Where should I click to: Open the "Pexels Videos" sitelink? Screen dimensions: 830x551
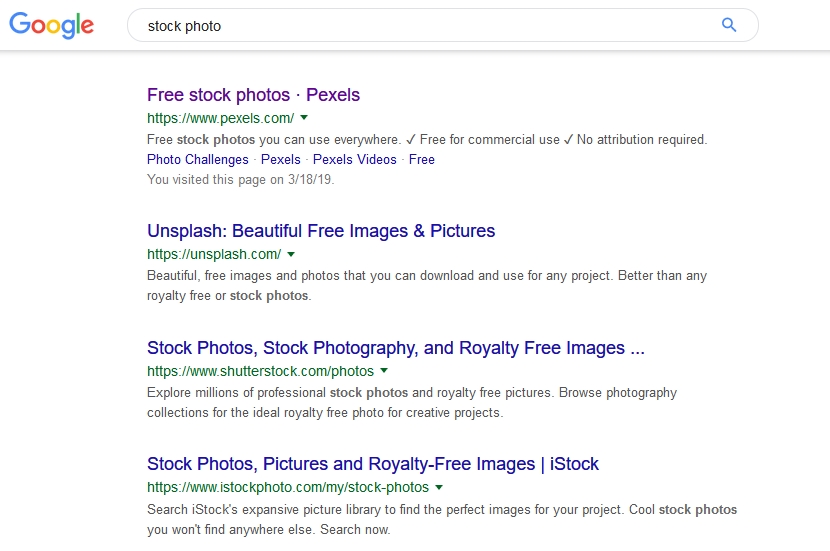pos(354,159)
